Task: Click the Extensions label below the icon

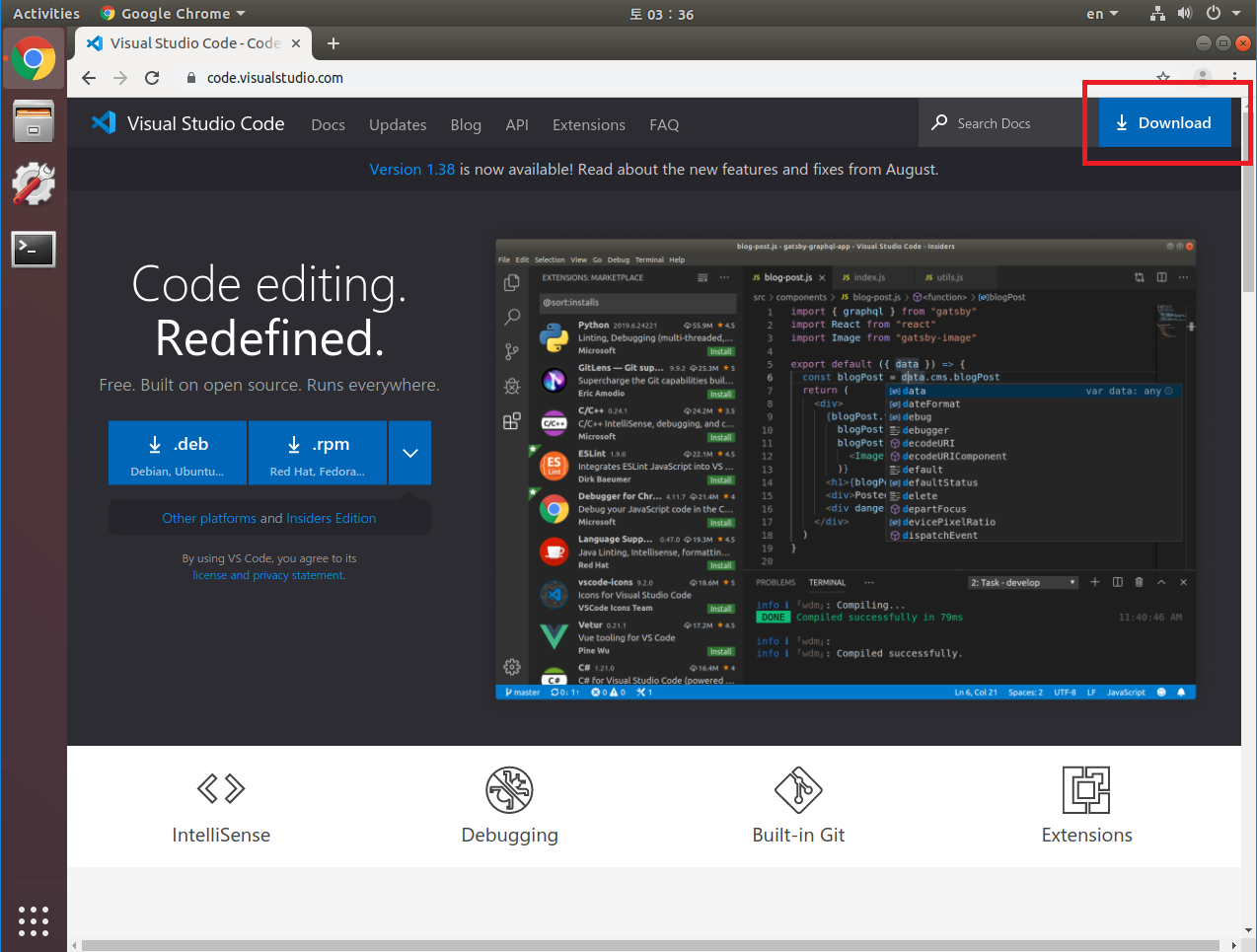Action: (1086, 835)
